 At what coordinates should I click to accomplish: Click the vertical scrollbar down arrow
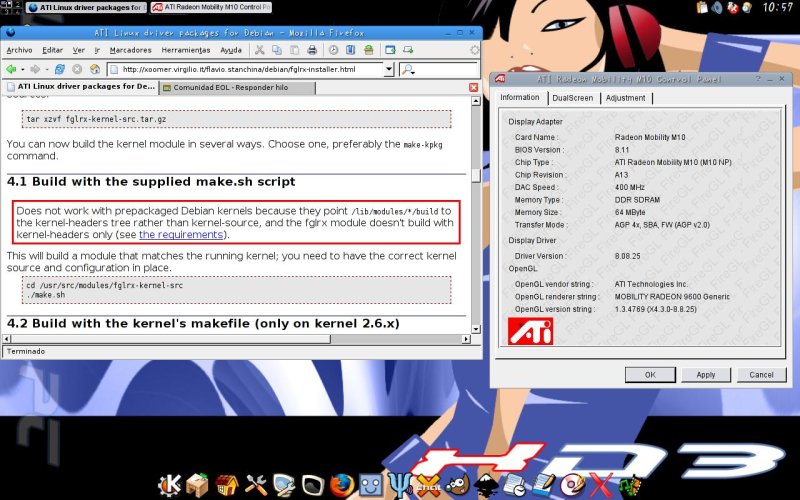476,329
